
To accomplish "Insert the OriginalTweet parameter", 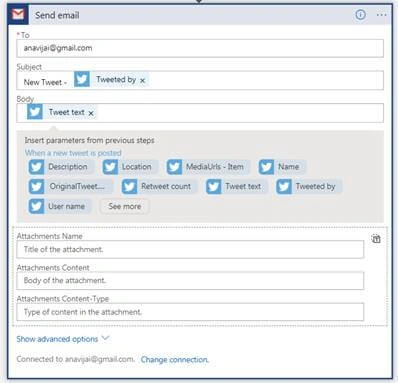I will (x=70, y=186).
